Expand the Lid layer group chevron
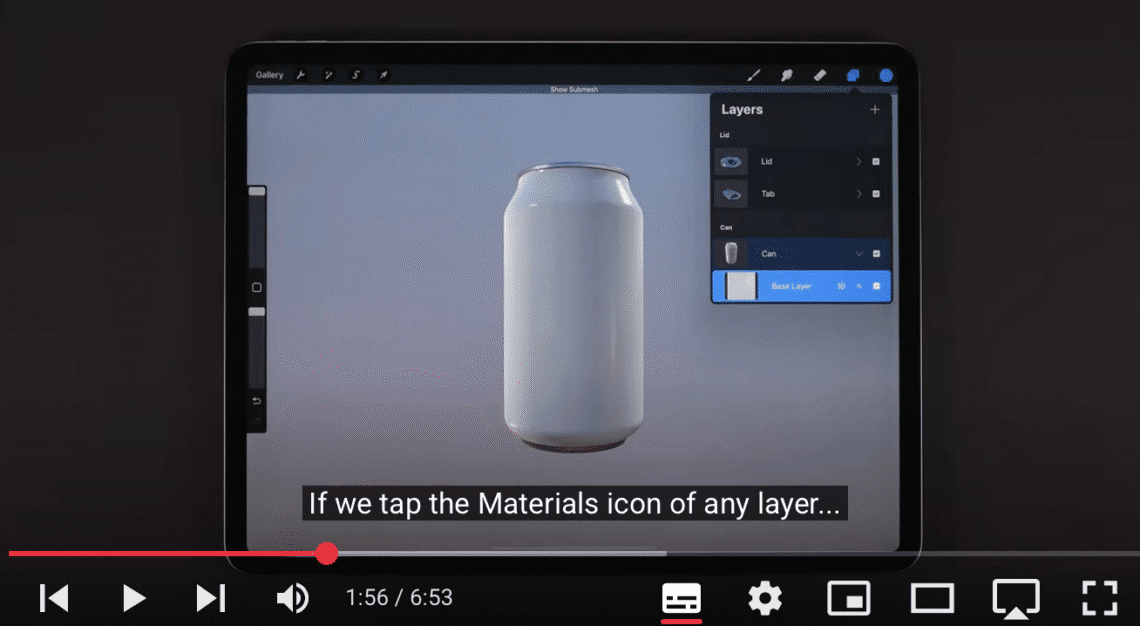 pos(859,161)
